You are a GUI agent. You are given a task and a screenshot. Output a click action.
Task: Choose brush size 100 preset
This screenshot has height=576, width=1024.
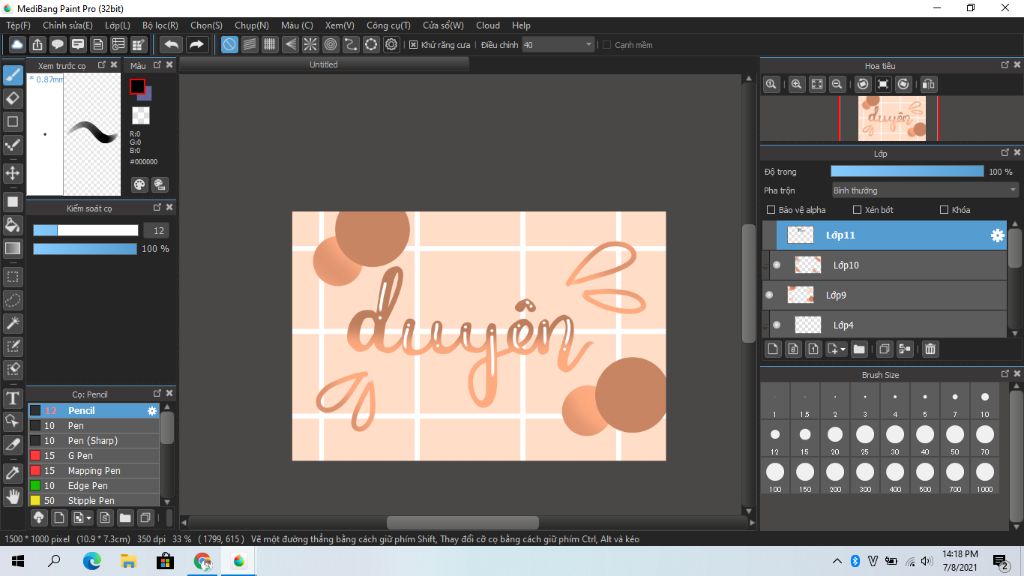click(x=775, y=477)
